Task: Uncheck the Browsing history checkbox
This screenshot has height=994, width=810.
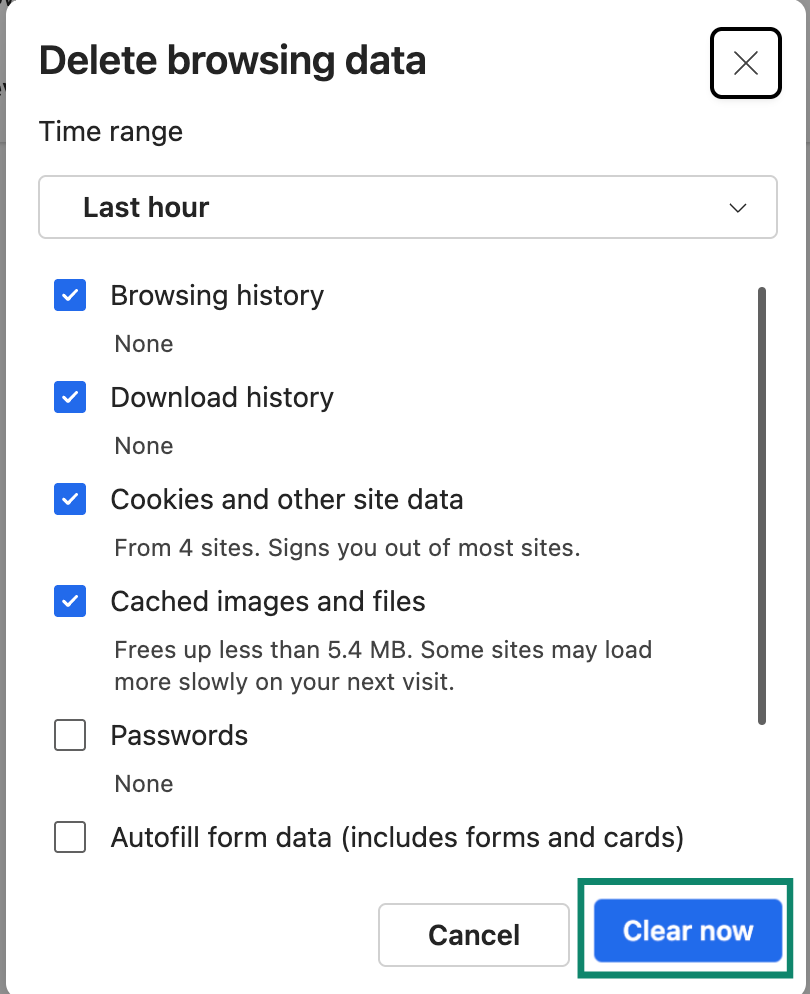Action: (x=69, y=295)
